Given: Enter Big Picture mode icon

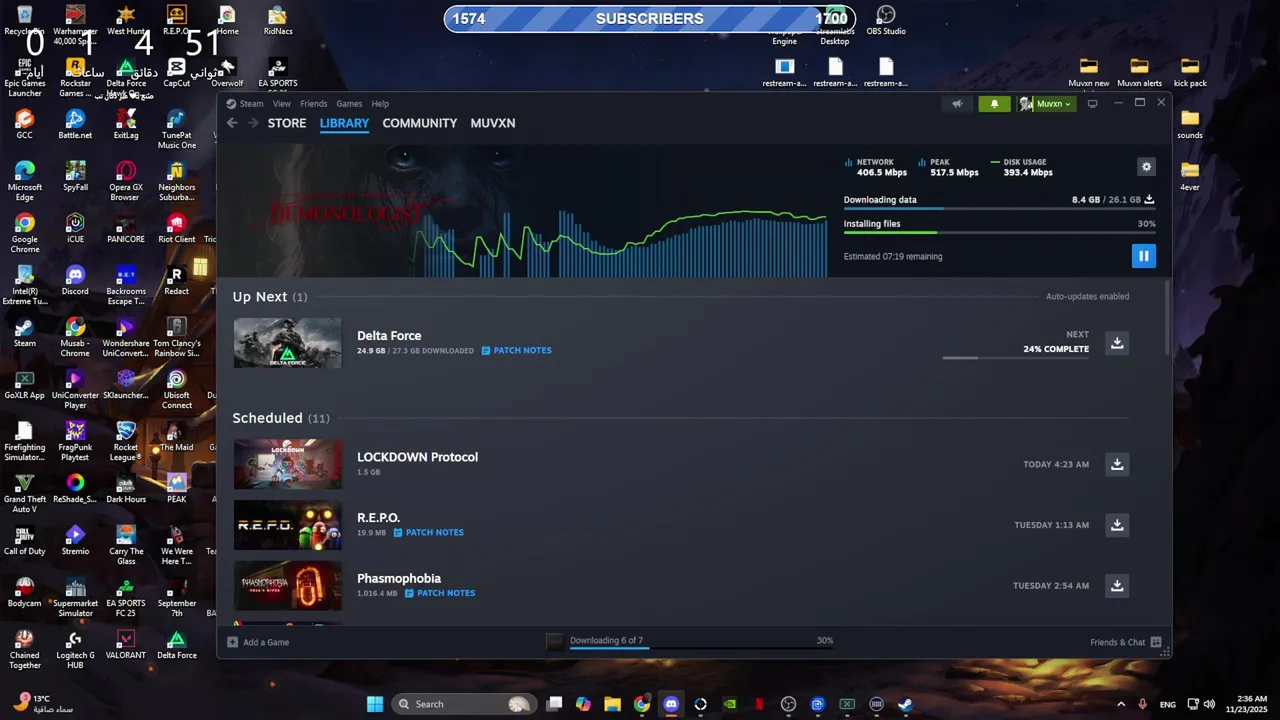Looking at the screenshot, I should pyautogui.click(x=1092, y=104).
